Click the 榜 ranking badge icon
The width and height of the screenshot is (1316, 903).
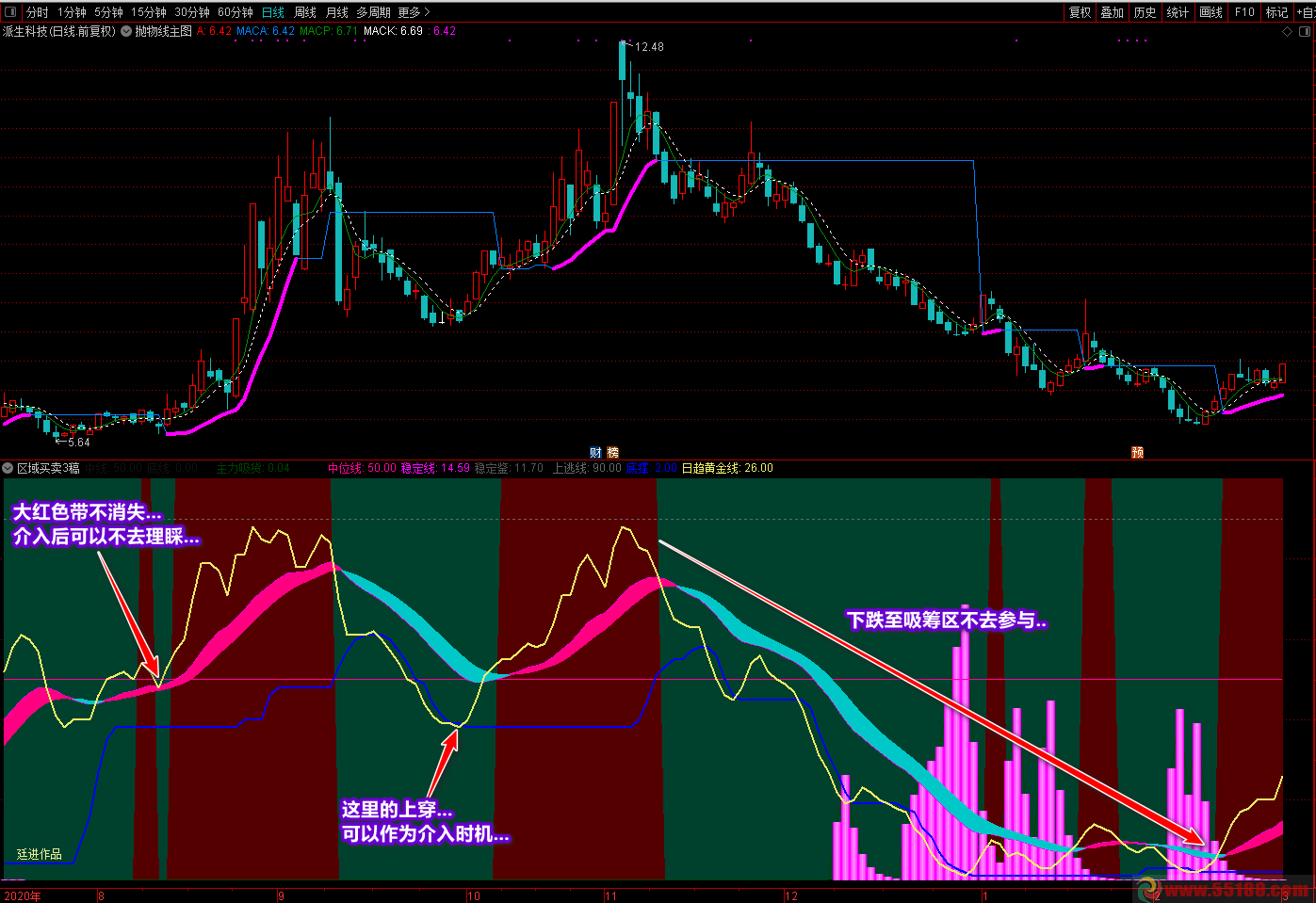point(612,453)
